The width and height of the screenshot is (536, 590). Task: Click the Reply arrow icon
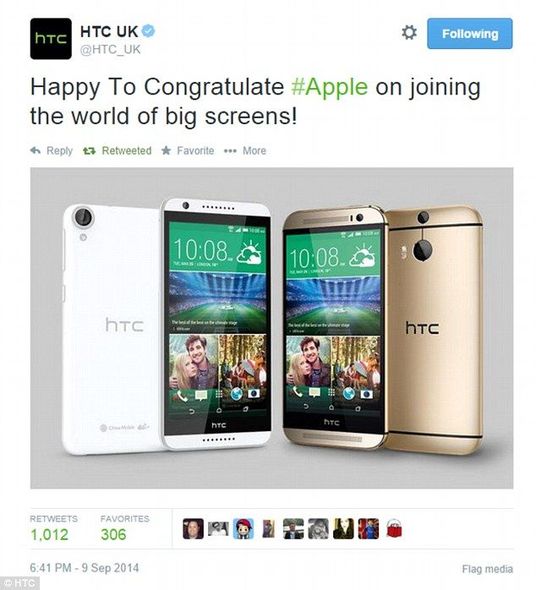click(35, 151)
